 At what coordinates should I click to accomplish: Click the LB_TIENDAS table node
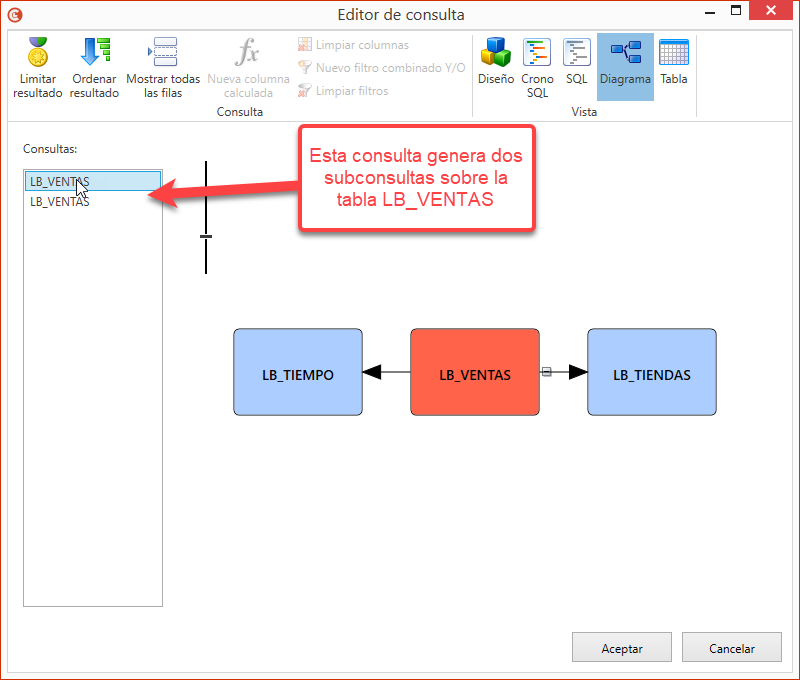pos(651,372)
